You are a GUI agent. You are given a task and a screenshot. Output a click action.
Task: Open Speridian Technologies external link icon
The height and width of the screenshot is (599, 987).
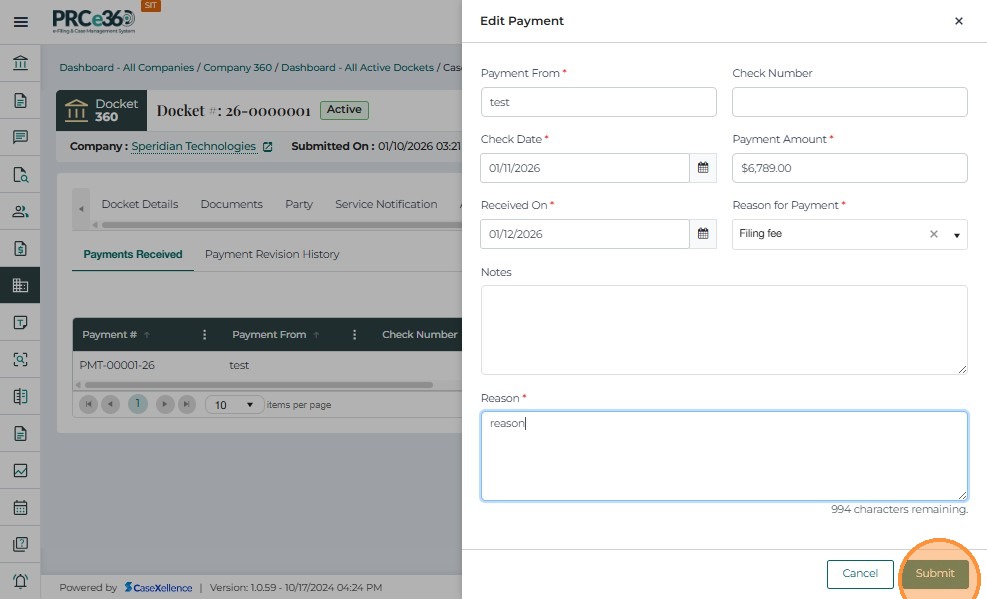point(267,147)
